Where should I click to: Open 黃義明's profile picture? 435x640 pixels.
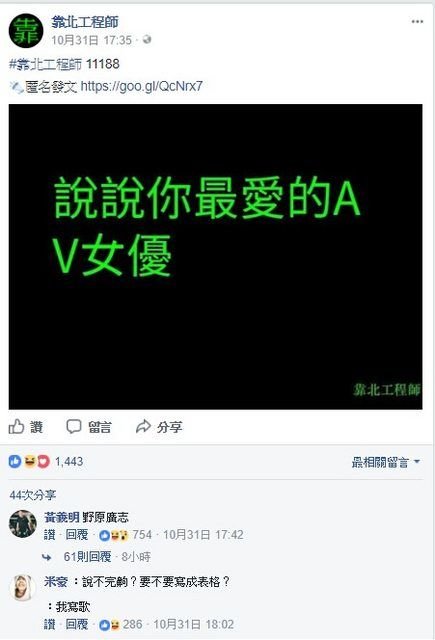(23, 524)
